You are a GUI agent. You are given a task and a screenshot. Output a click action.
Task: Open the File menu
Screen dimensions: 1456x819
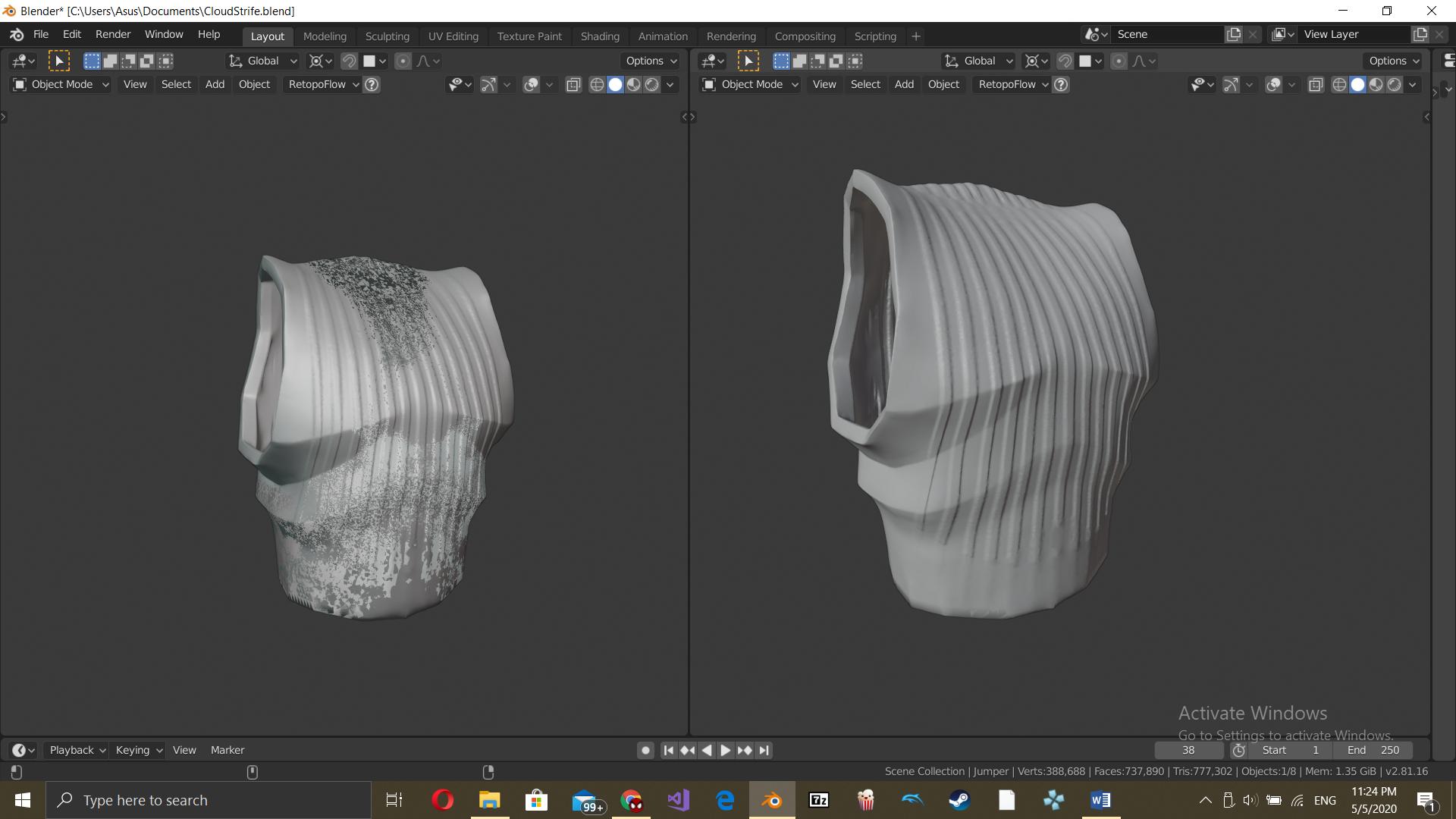click(x=41, y=34)
